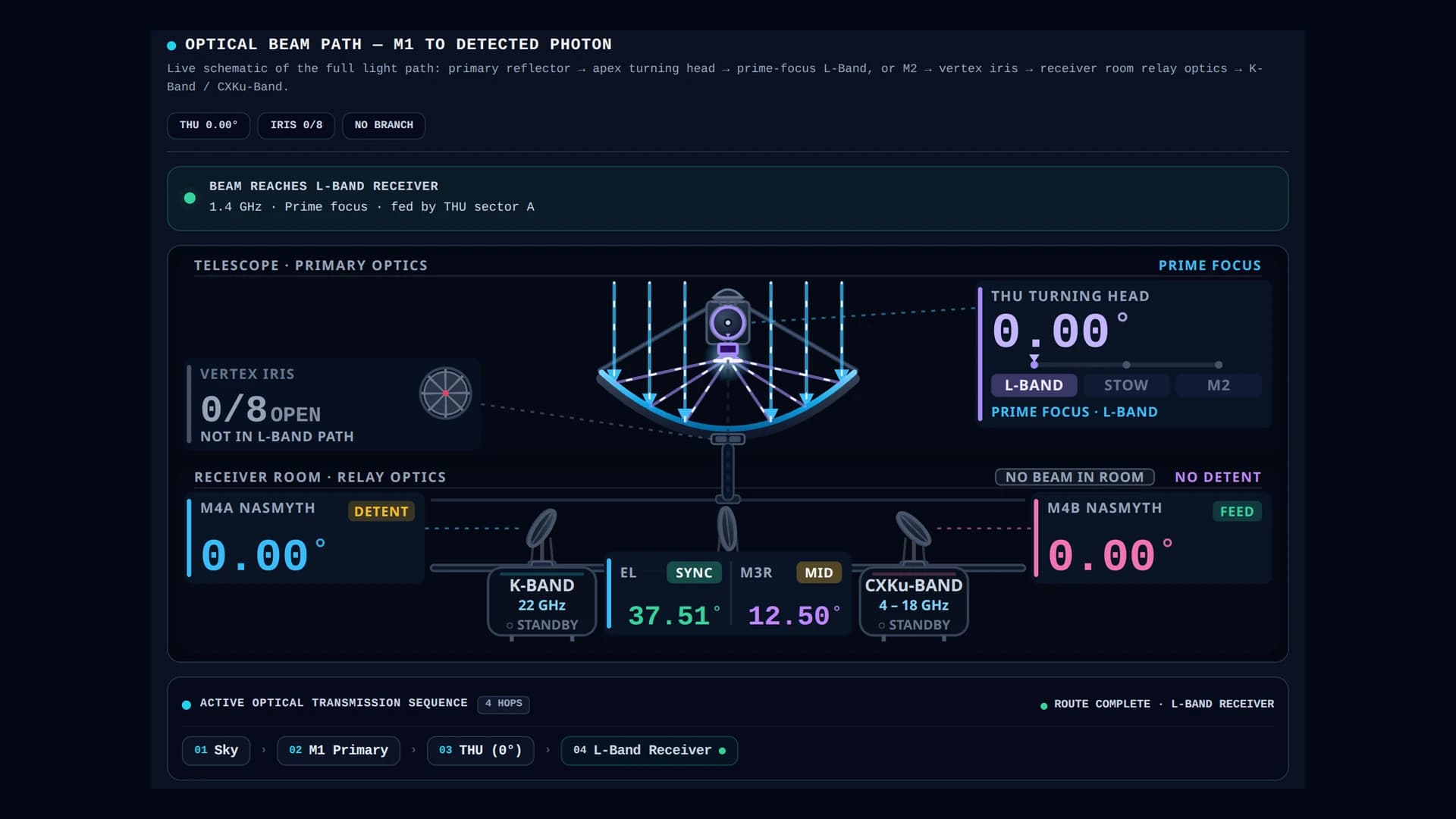Select the CXKu-BAND 4–18 GHz receiver box
This screenshot has height=819, width=1456.
tap(914, 603)
